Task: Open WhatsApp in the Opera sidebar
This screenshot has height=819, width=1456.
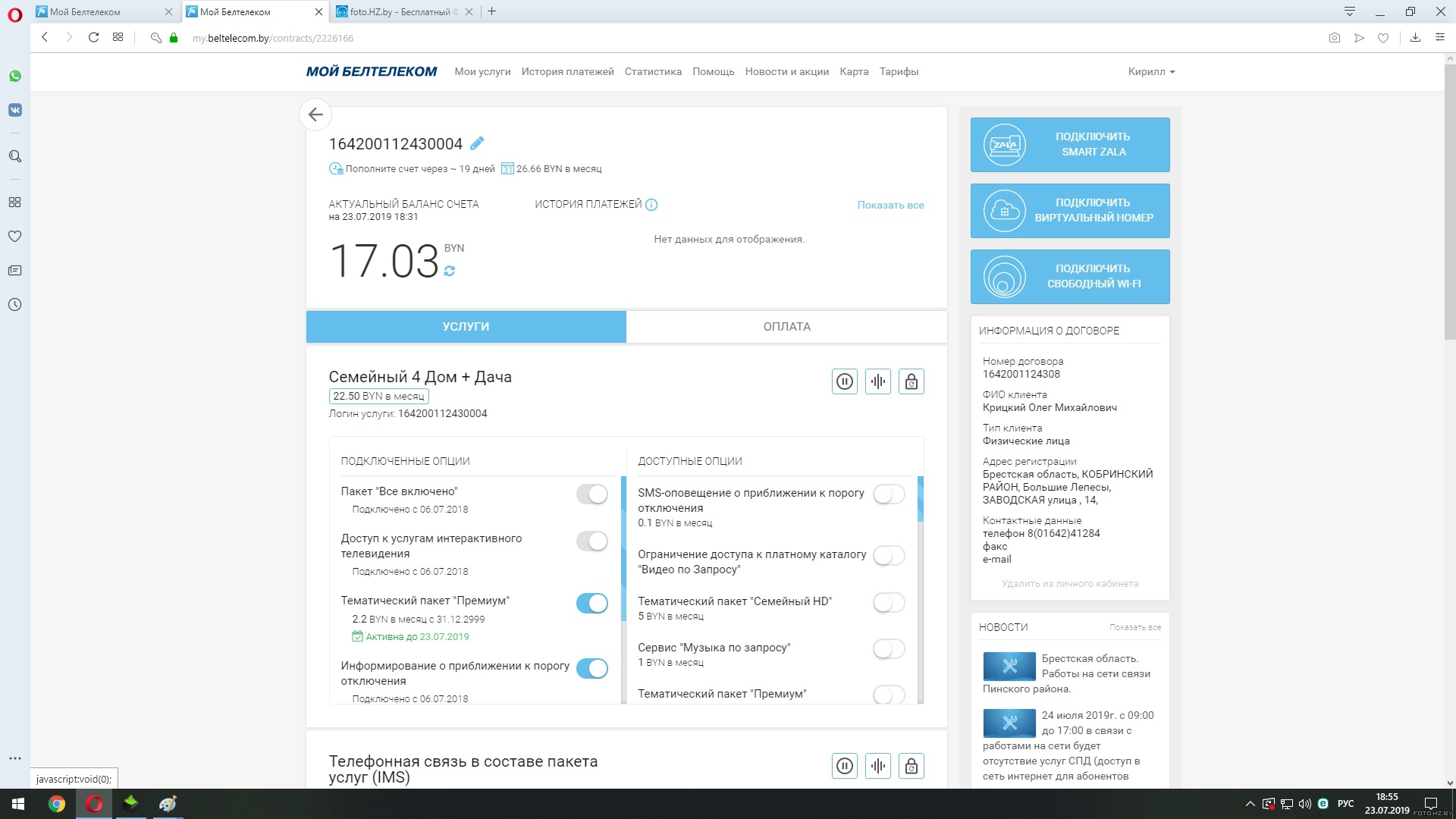Action: tap(15, 76)
